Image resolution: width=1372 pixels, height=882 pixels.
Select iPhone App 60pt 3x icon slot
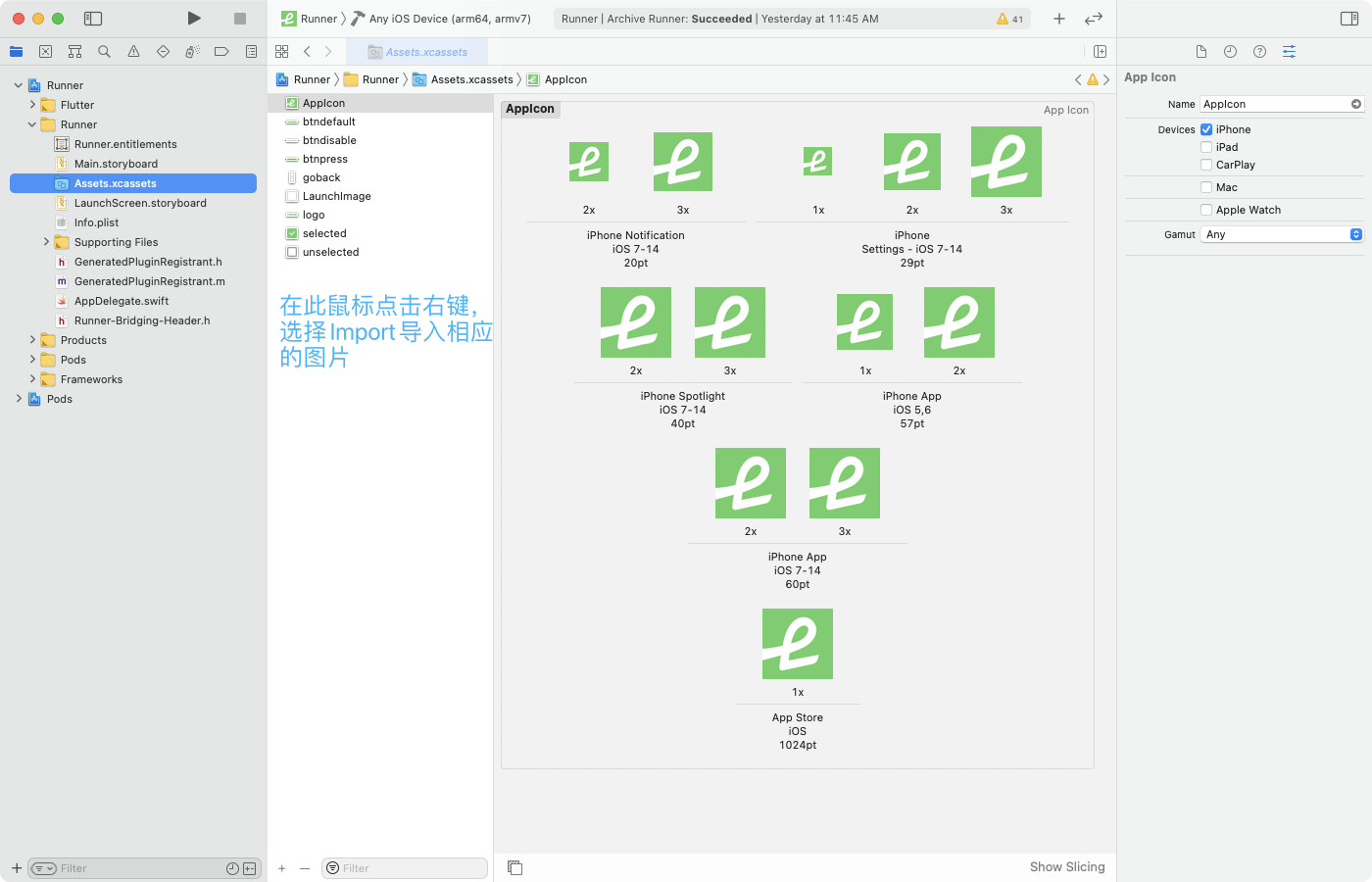845,483
